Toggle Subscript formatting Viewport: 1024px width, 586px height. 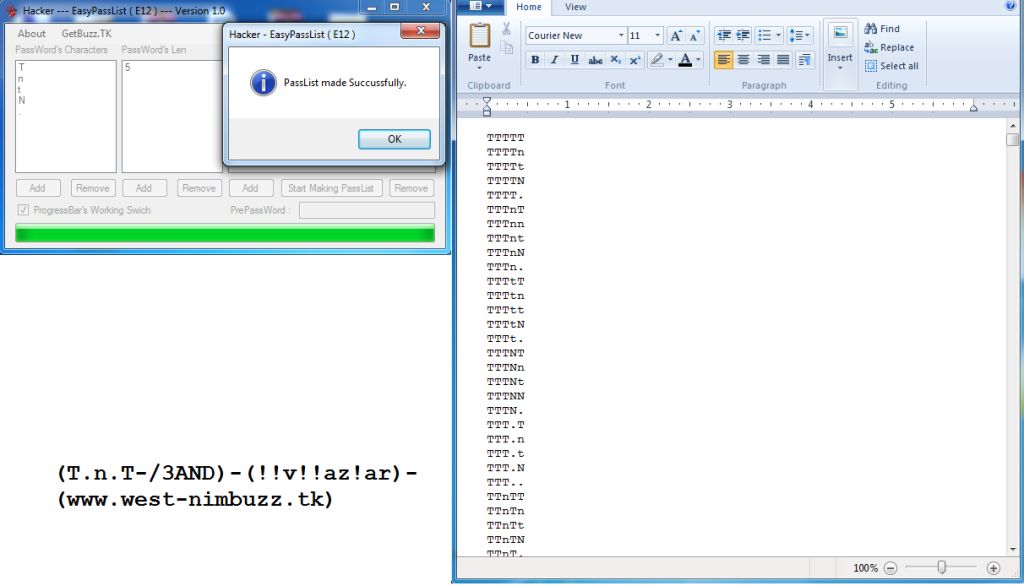[615, 60]
